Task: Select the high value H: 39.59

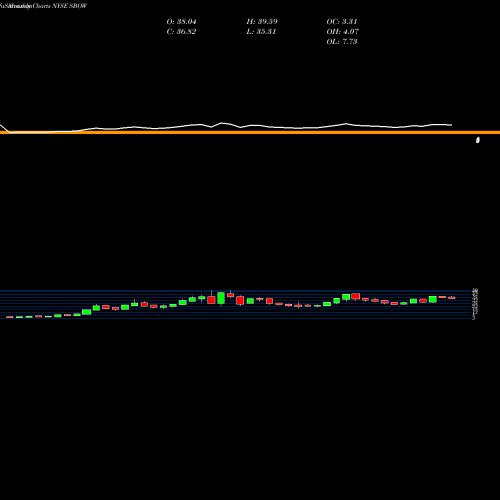Action: [x=262, y=22]
